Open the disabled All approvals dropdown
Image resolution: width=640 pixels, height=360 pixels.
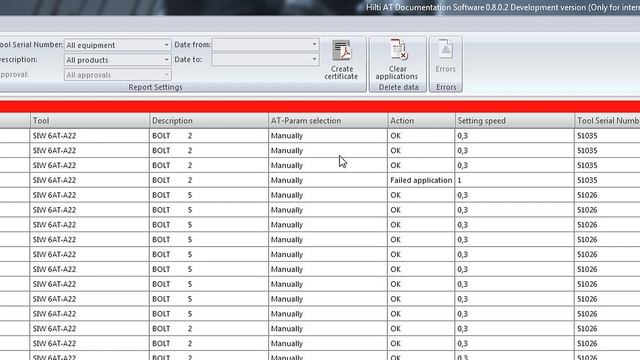[166, 75]
